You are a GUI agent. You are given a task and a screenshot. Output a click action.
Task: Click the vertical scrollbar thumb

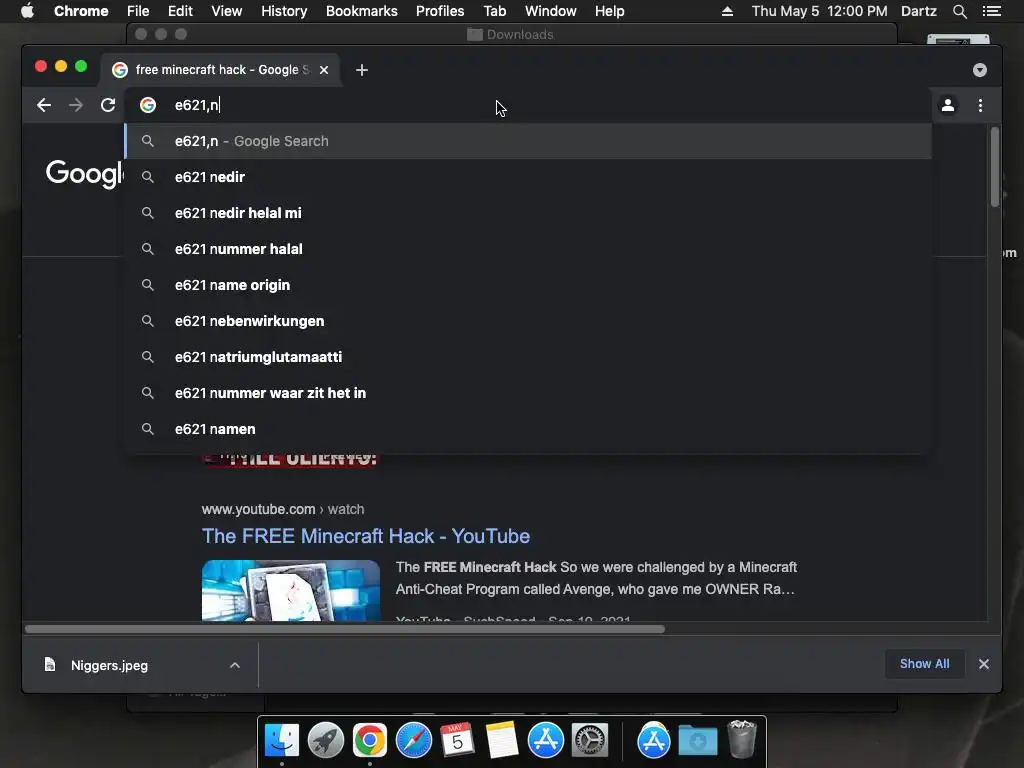tap(994, 167)
